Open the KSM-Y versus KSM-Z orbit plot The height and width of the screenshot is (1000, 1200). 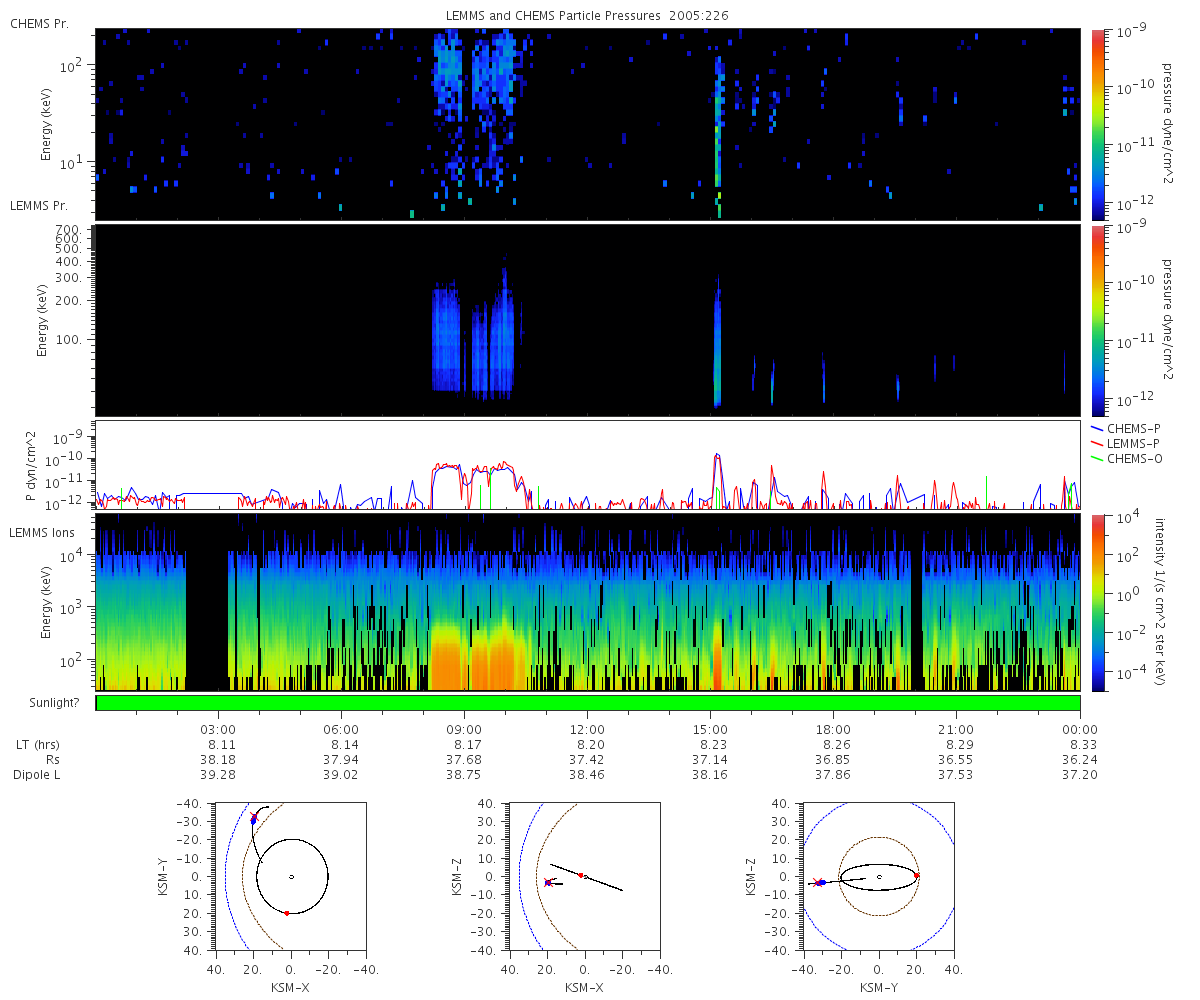[x=879, y=876]
